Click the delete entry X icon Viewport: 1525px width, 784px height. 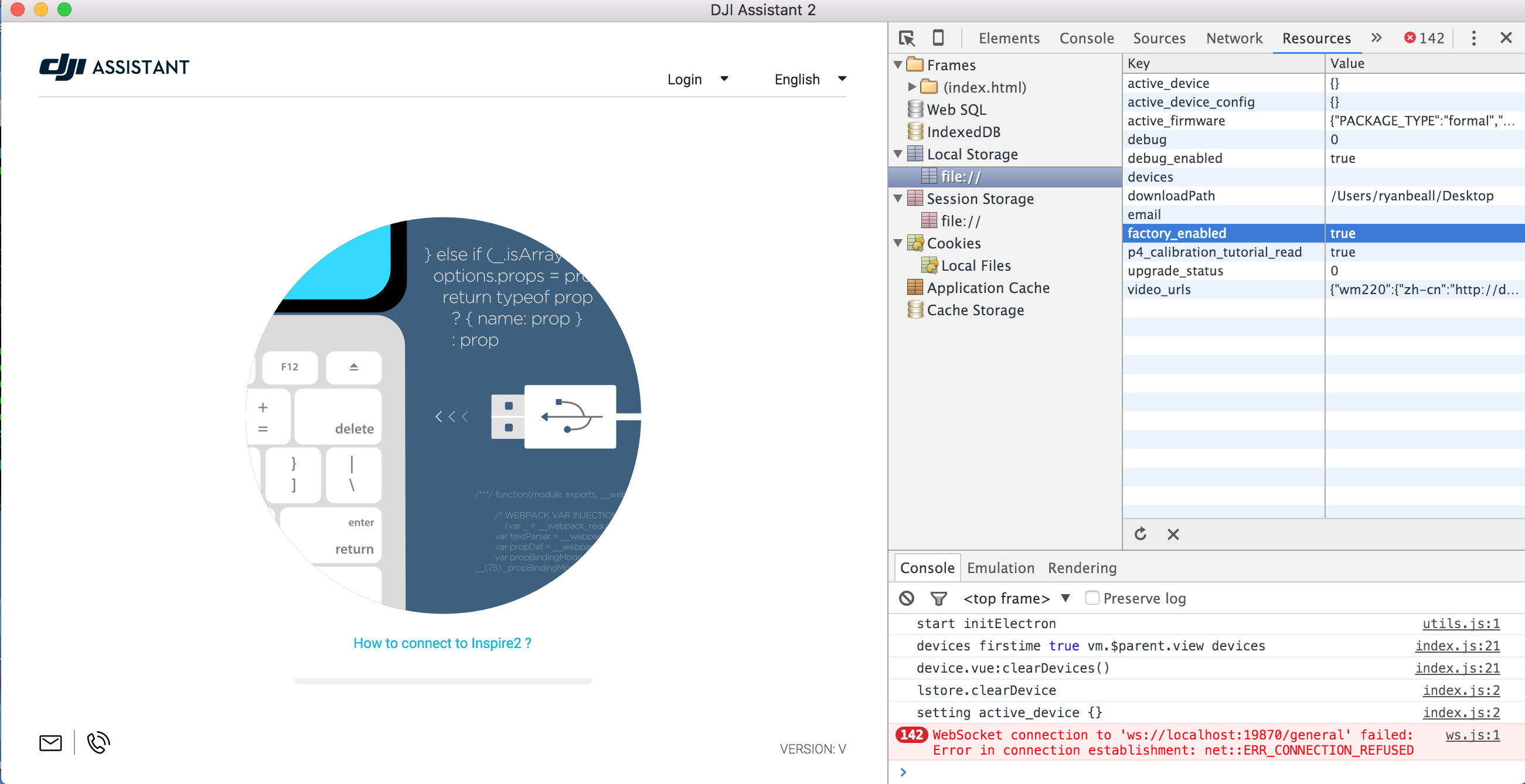1173,534
